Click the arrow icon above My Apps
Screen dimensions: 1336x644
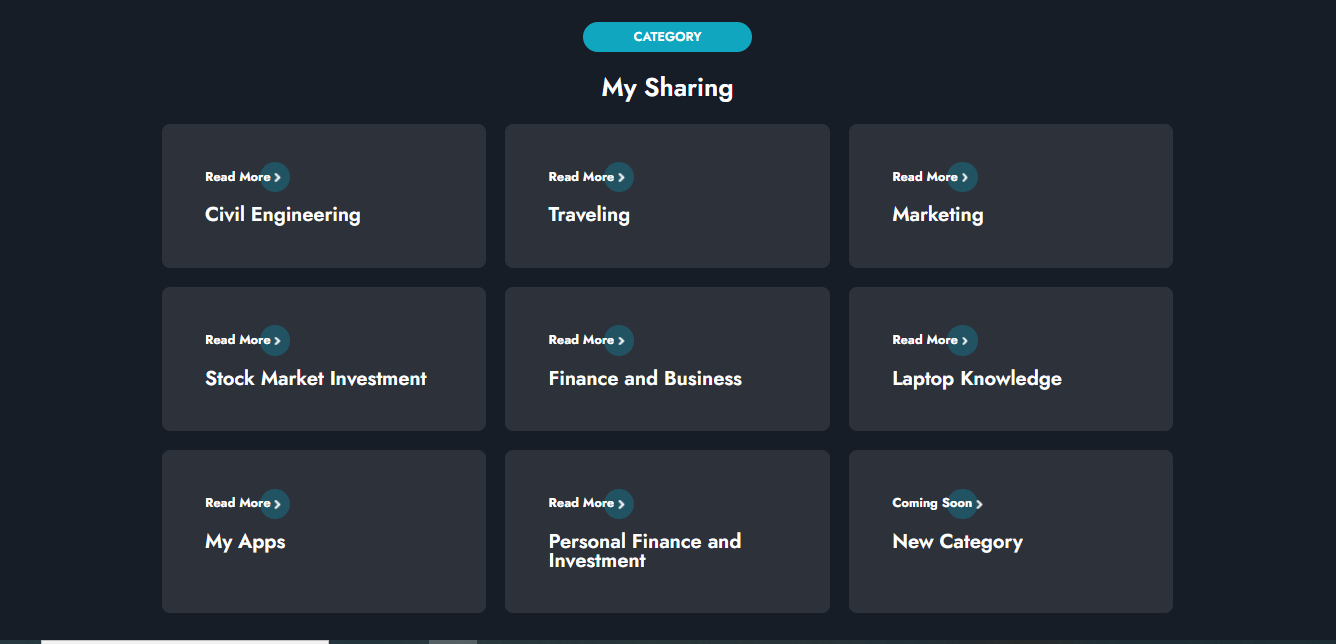(x=276, y=504)
